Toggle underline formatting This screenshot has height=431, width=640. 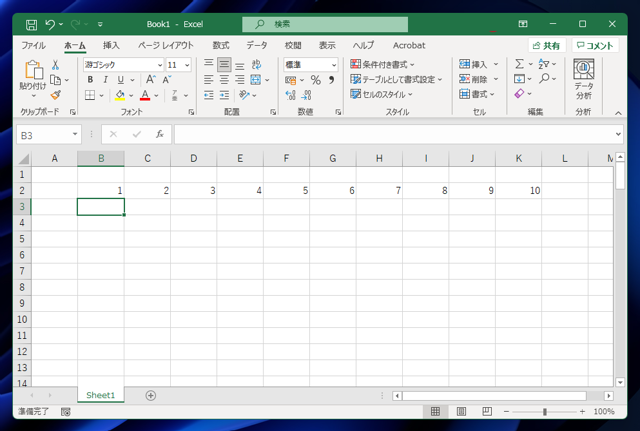120,80
